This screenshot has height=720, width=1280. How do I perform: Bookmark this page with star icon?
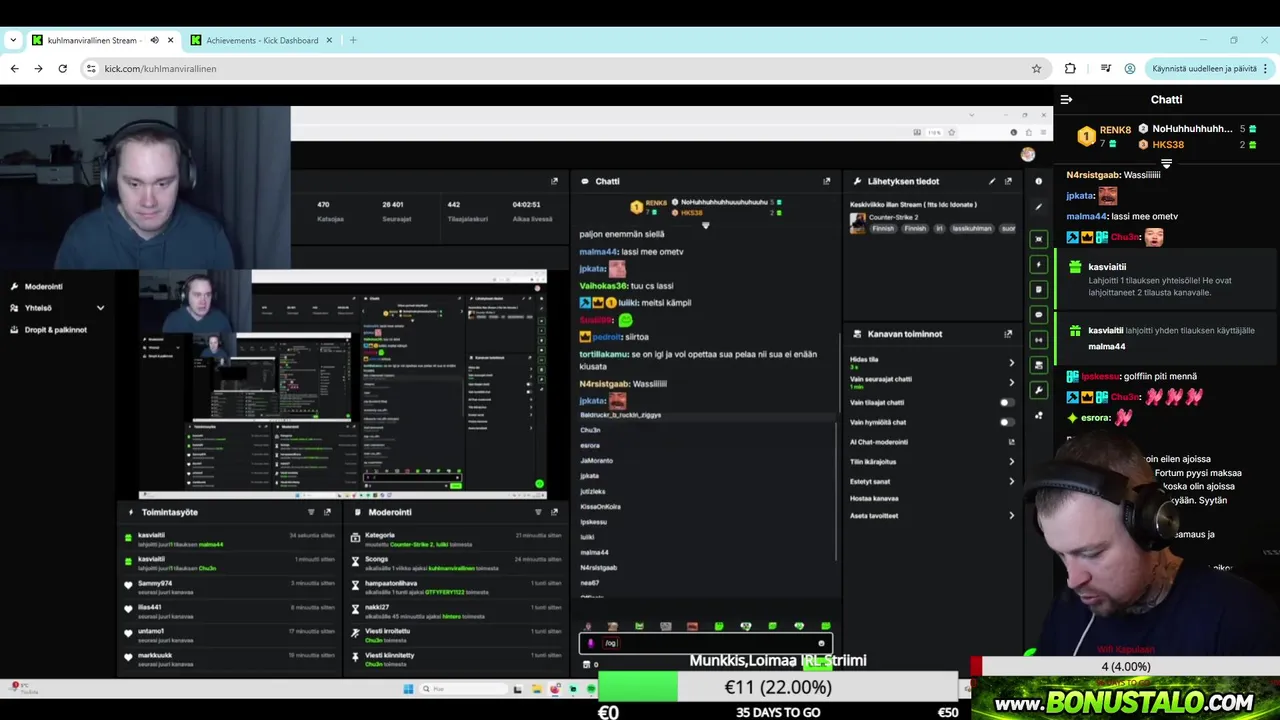coord(1036,68)
